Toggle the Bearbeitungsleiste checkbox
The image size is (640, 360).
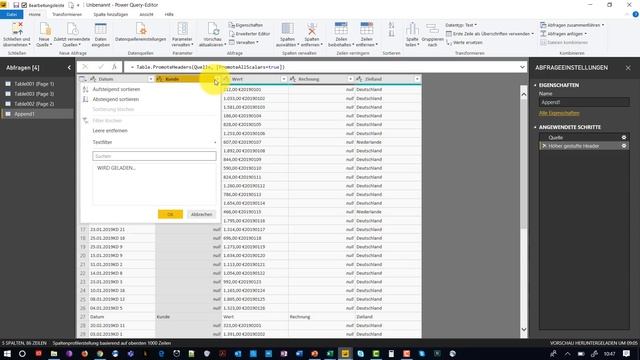click(24, 5)
